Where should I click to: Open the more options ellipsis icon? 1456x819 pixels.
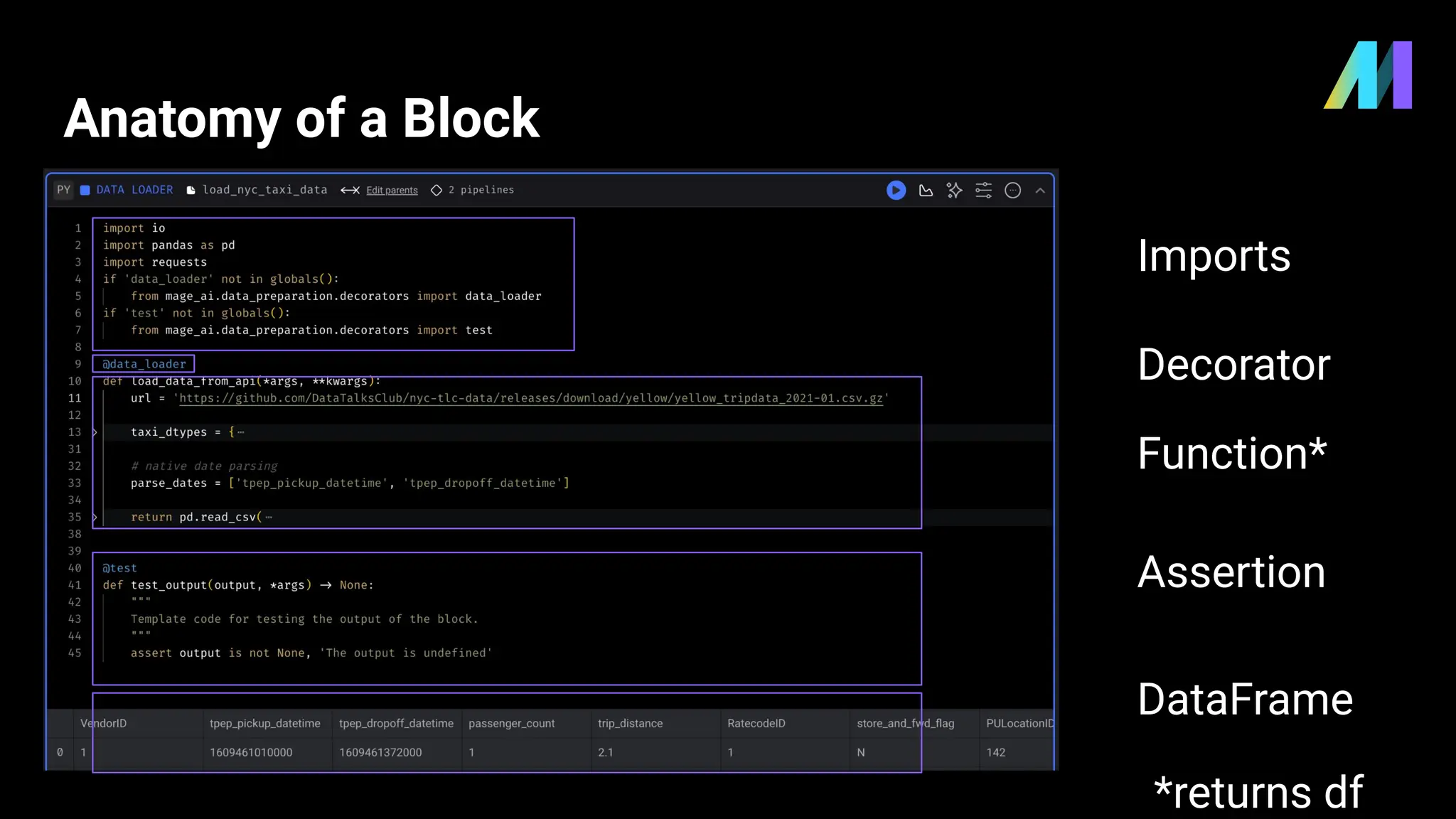coord(1012,191)
